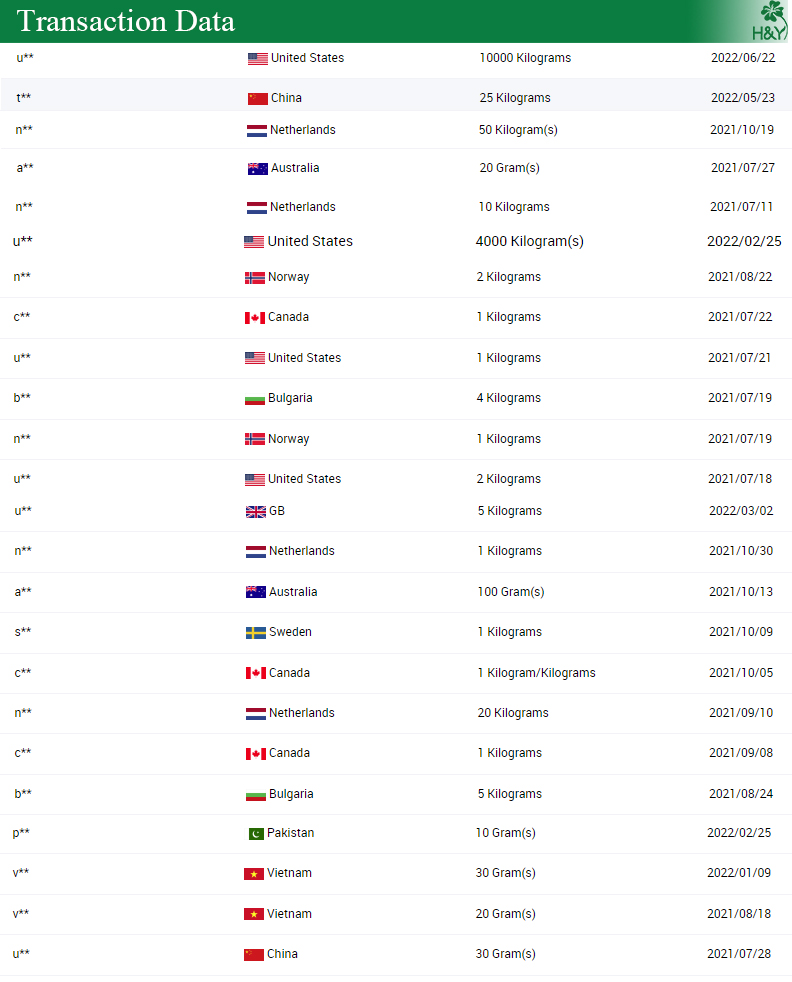Click the Sweden flag icon
The width and height of the screenshot is (792, 982).
point(256,633)
